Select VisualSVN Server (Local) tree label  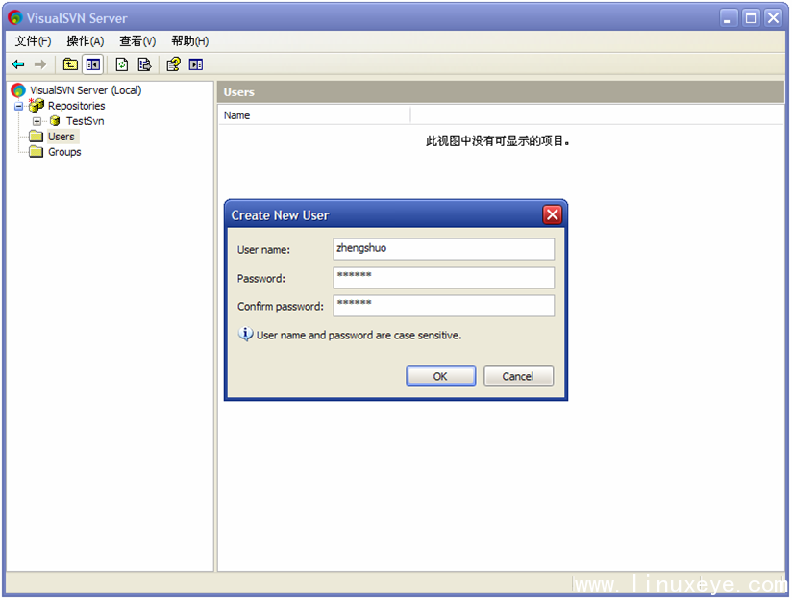pos(86,90)
